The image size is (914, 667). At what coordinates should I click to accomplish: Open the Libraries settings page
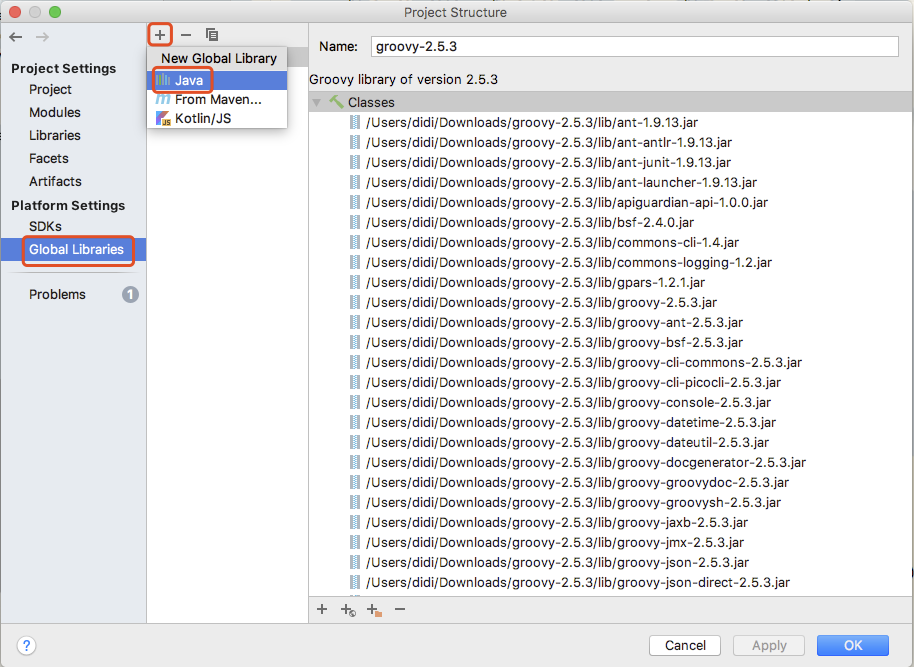tap(55, 135)
